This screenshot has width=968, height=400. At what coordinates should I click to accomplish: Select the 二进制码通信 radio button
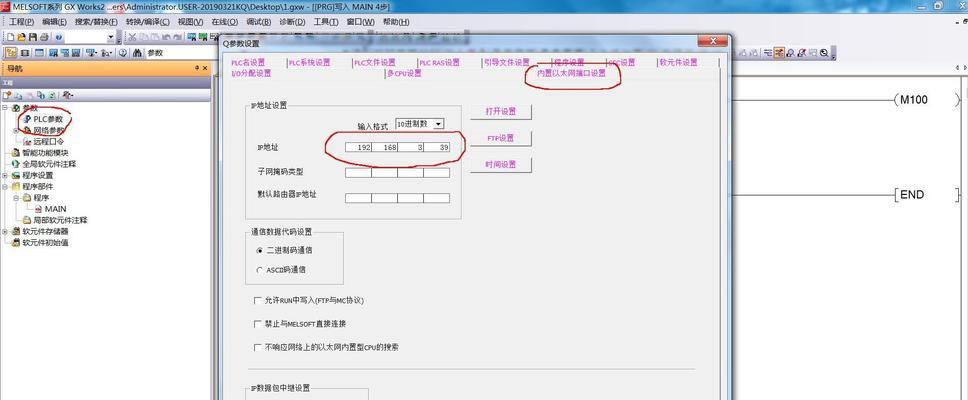[259, 251]
